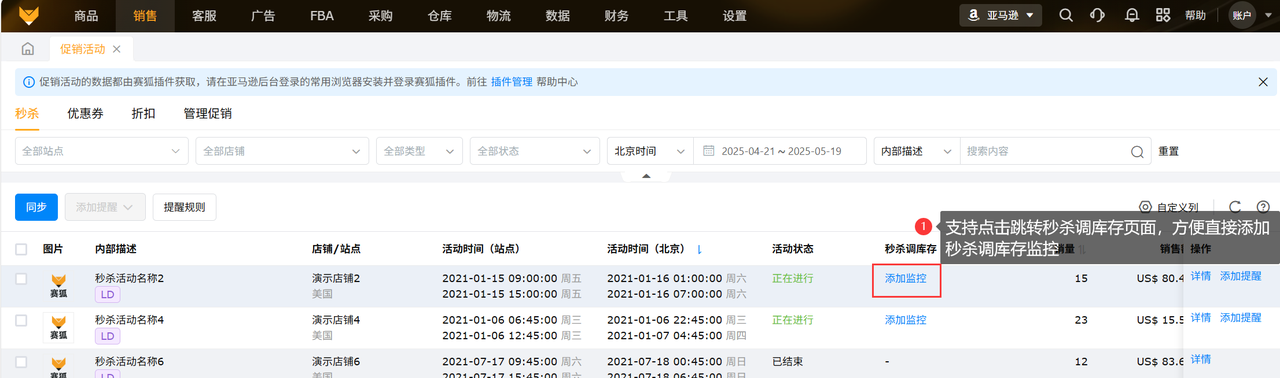The height and width of the screenshot is (378, 1280).
Task: Close the 促销活动 tab
Action: point(116,49)
